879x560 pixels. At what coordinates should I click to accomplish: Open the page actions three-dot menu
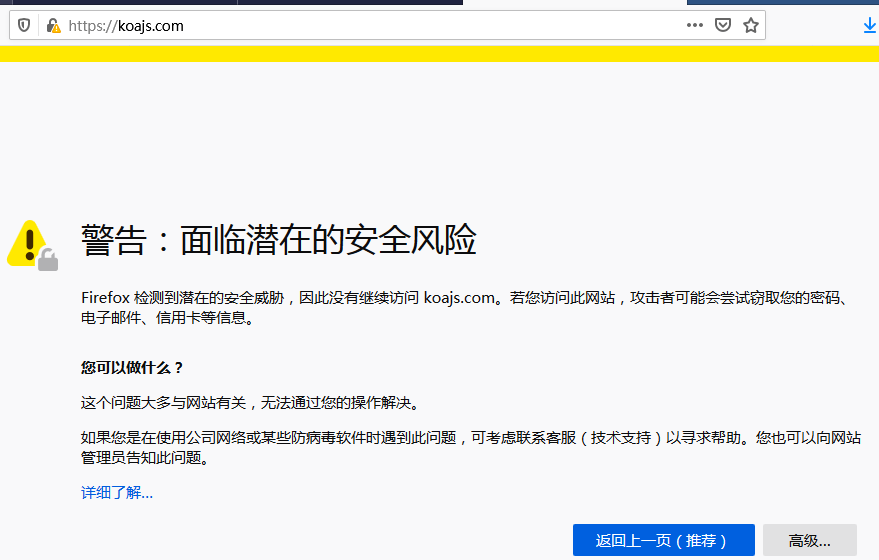coord(694,25)
